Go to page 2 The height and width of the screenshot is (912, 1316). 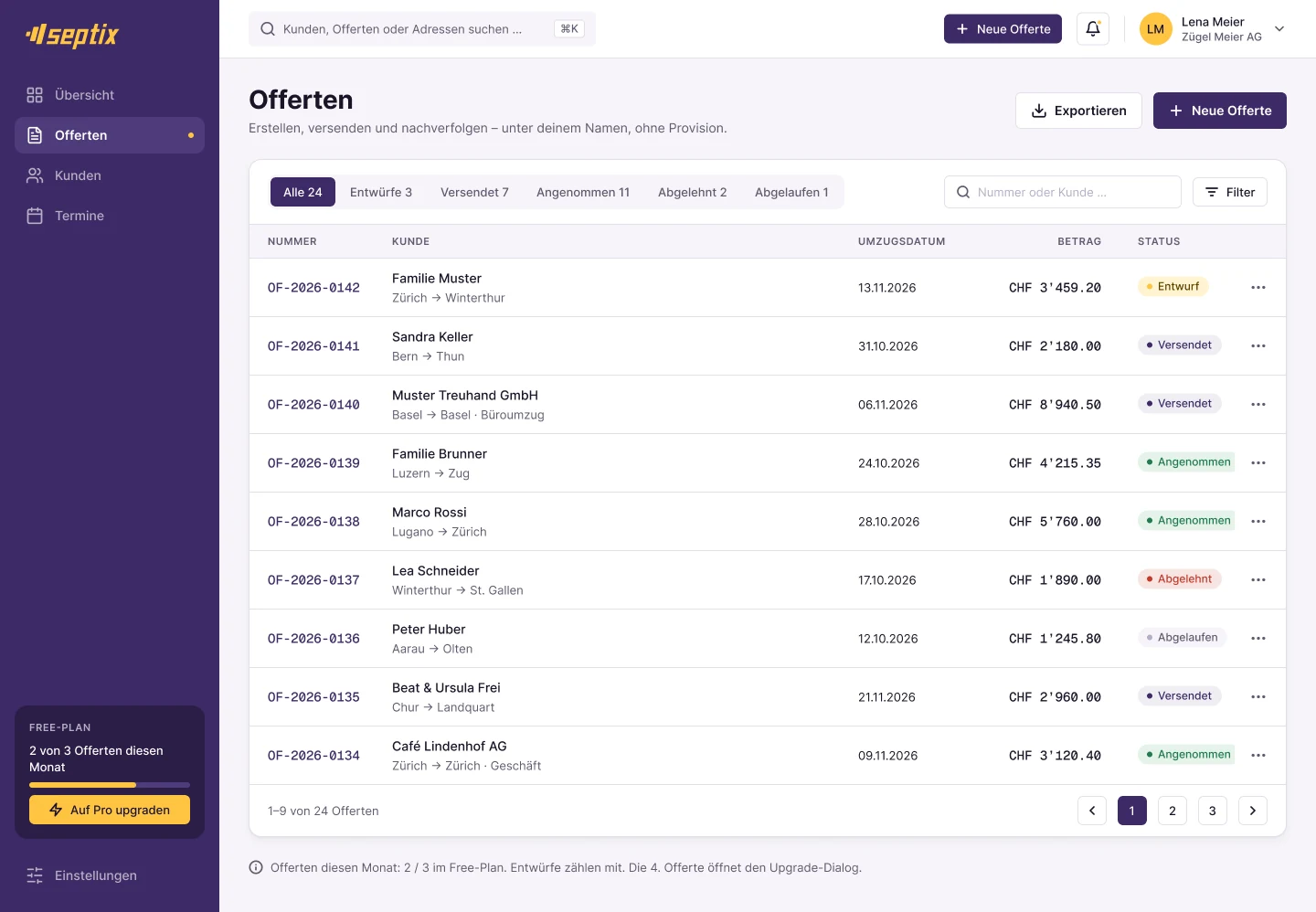pos(1173,811)
